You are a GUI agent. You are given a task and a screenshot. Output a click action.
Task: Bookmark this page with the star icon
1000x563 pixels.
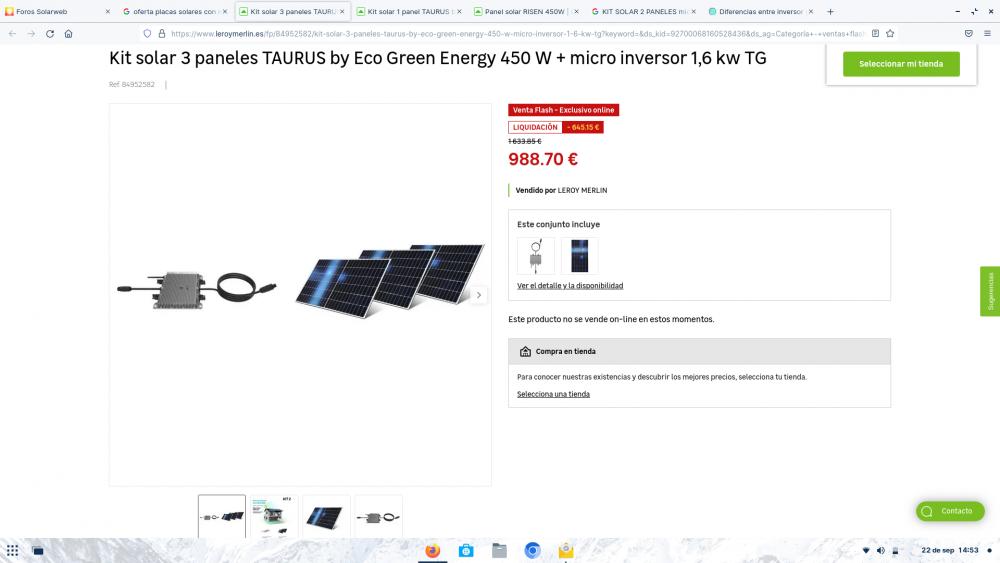[890, 34]
